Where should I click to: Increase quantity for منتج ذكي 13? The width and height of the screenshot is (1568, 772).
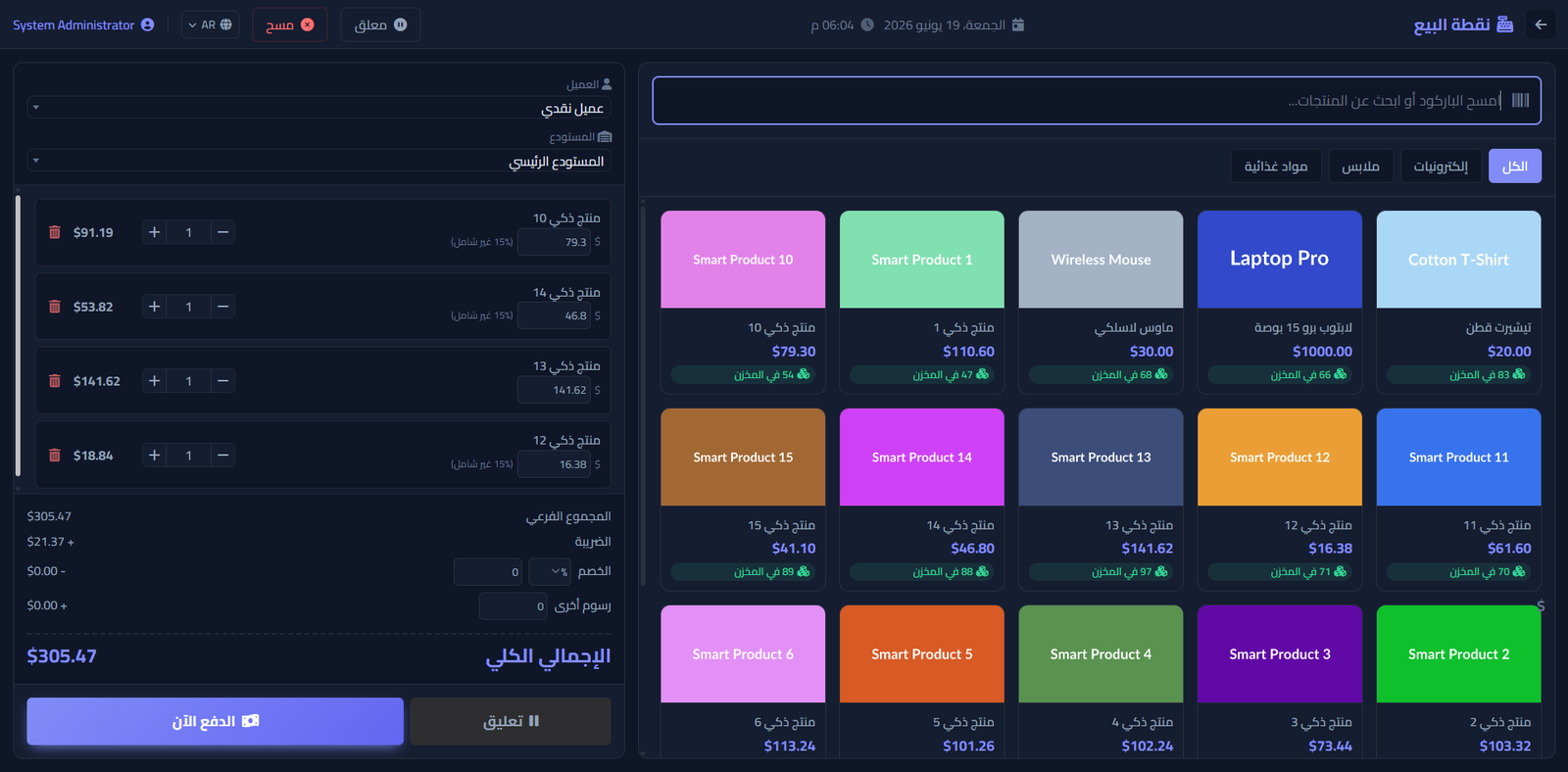[154, 381]
